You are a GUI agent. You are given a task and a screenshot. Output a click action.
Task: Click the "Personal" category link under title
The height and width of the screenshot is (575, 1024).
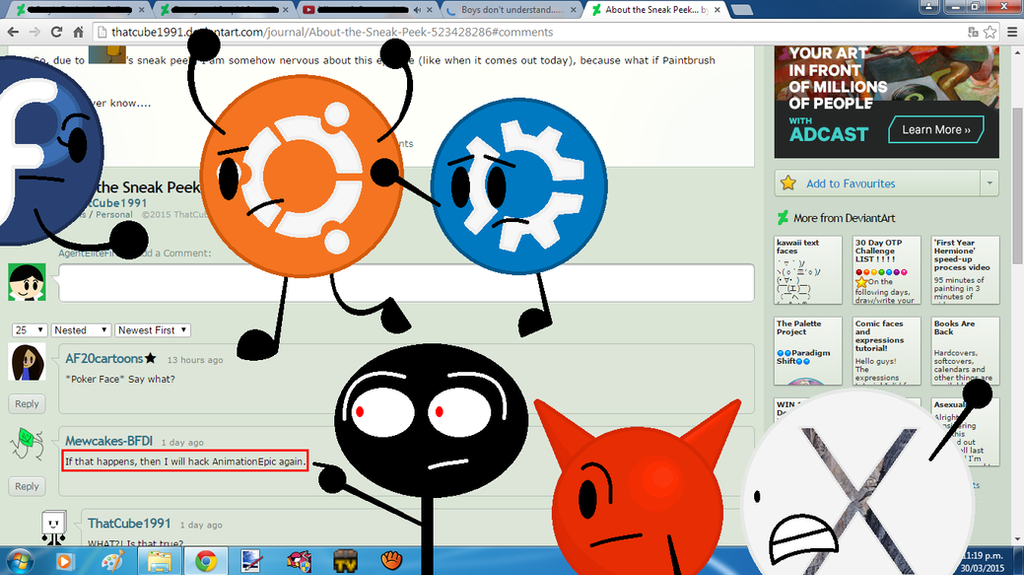tap(114, 214)
